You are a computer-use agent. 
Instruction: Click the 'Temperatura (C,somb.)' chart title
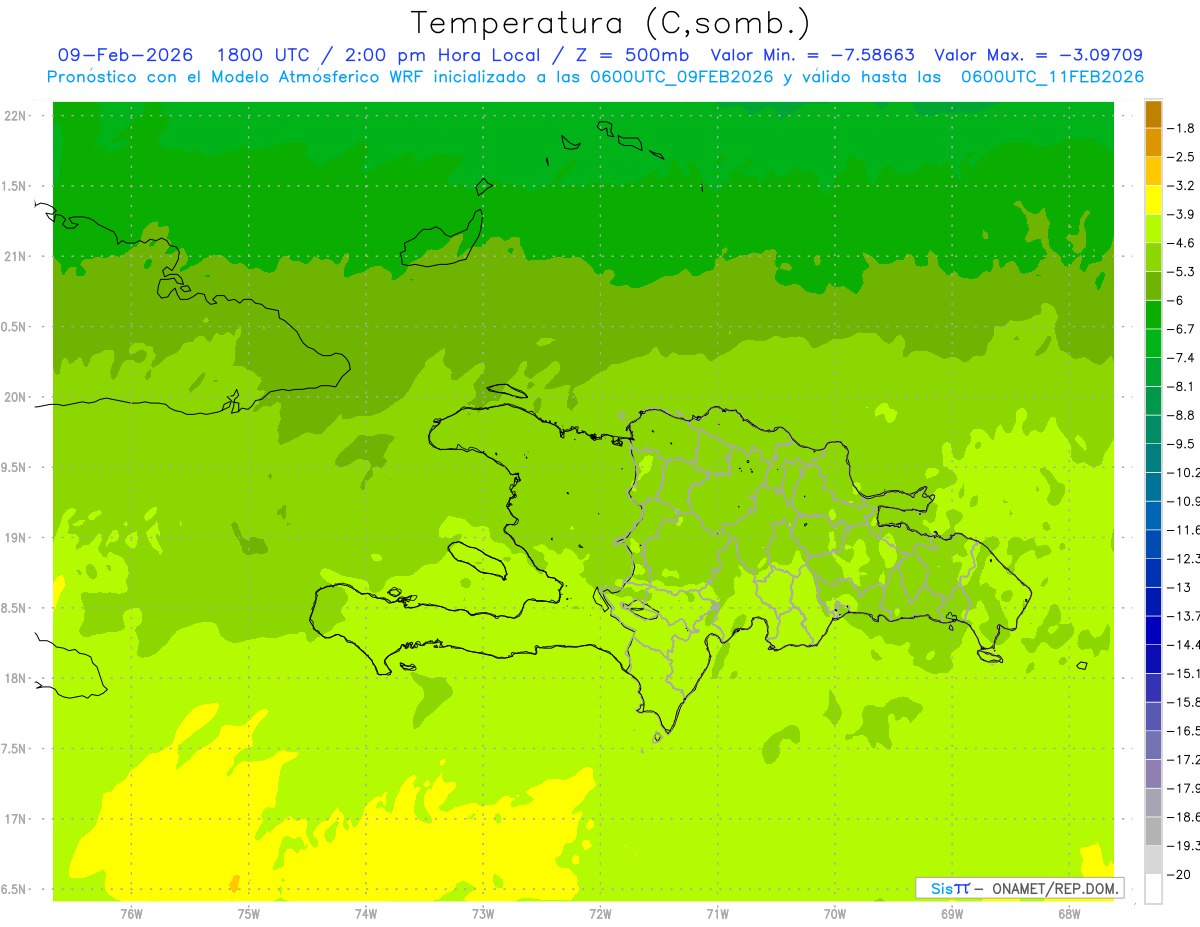coord(611,23)
